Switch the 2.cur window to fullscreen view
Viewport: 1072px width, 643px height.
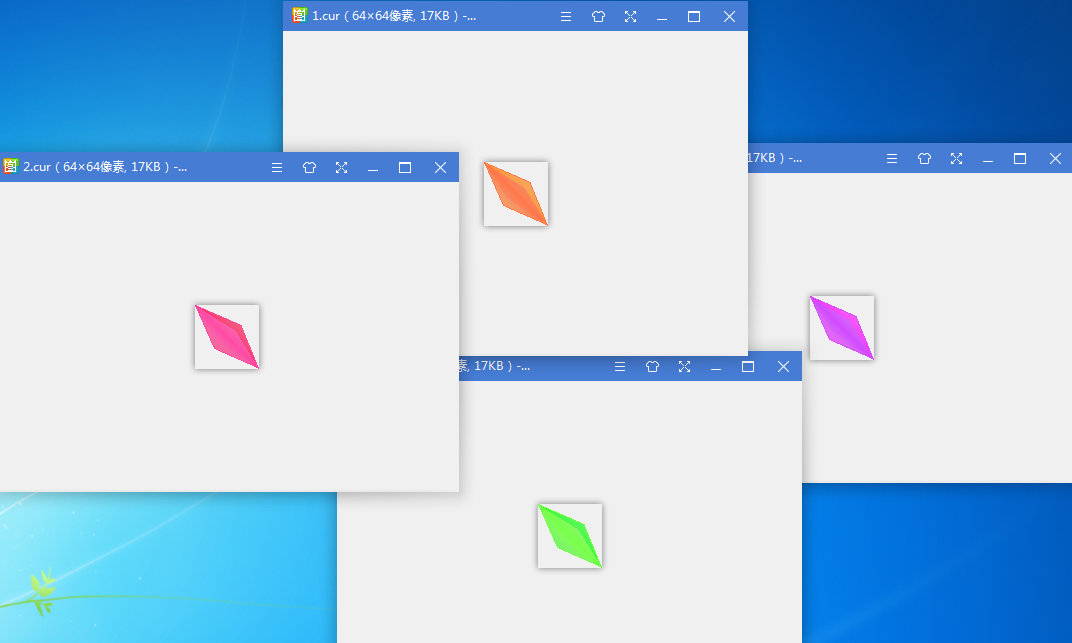click(x=341, y=167)
